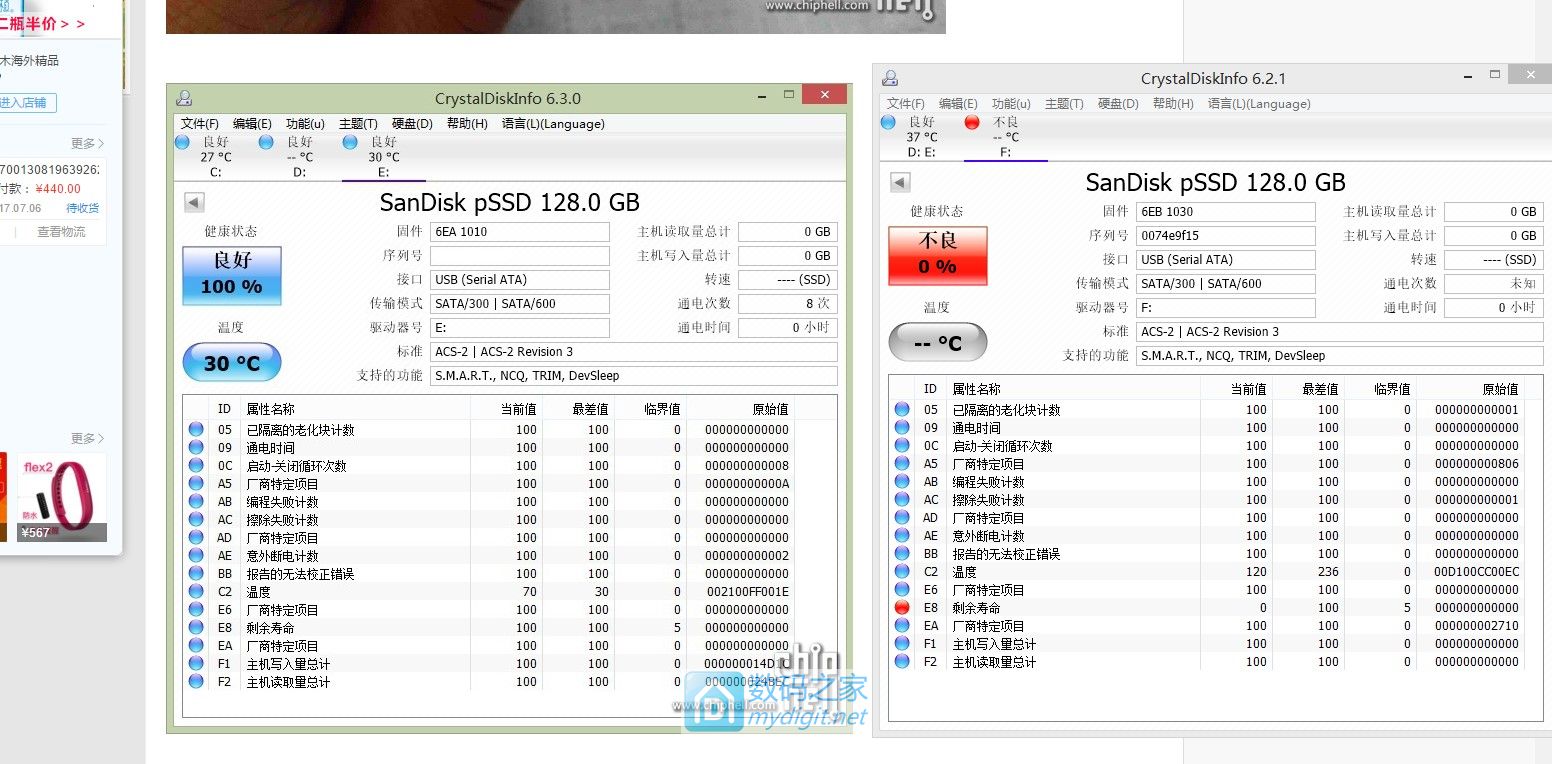Open the flex2 wristband product thumbnail
The height and width of the screenshot is (764, 1552).
pos(62,497)
